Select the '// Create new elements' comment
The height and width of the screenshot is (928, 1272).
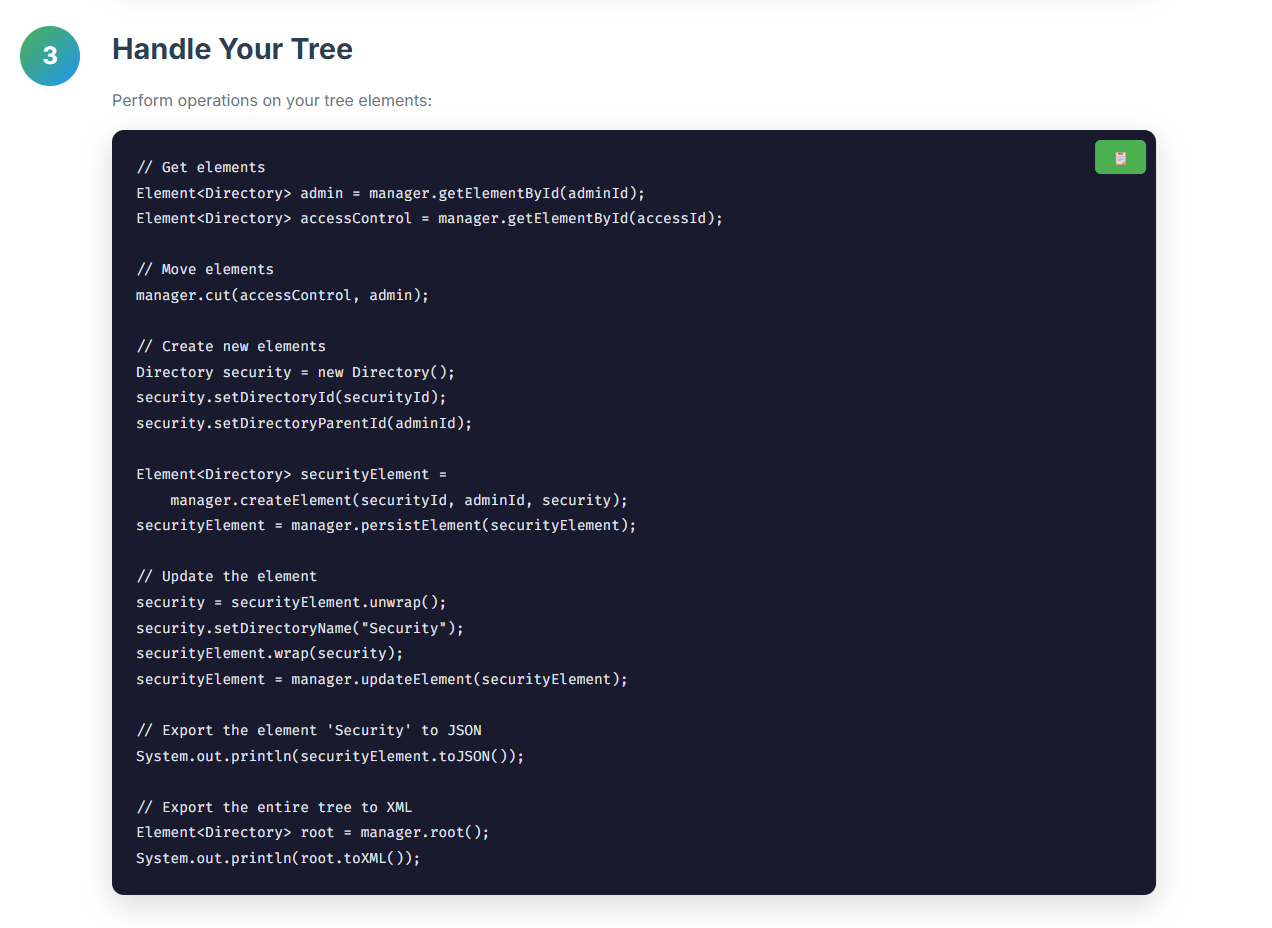pos(230,345)
